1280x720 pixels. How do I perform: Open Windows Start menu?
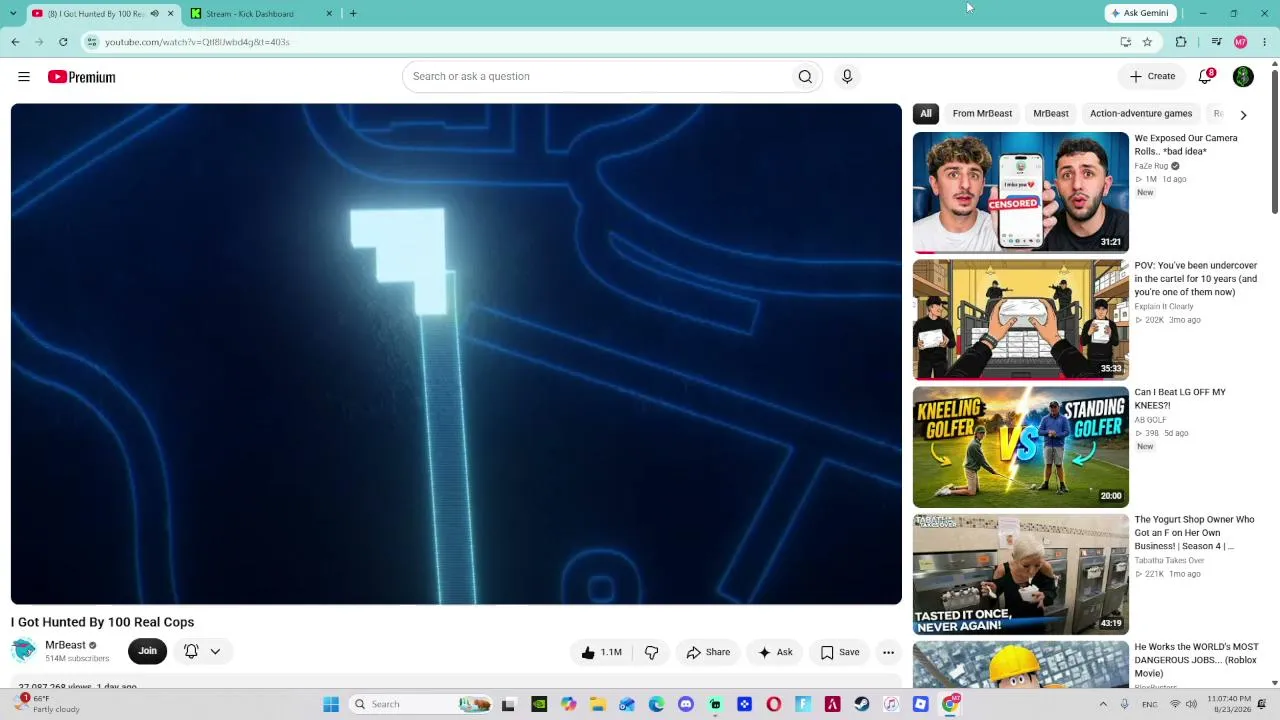(x=331, y=704)
